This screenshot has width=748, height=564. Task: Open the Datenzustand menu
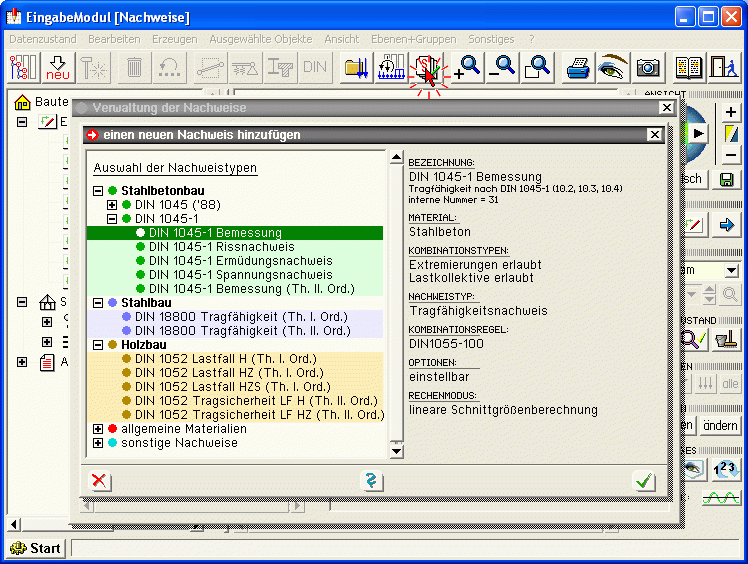click(42, 38)
